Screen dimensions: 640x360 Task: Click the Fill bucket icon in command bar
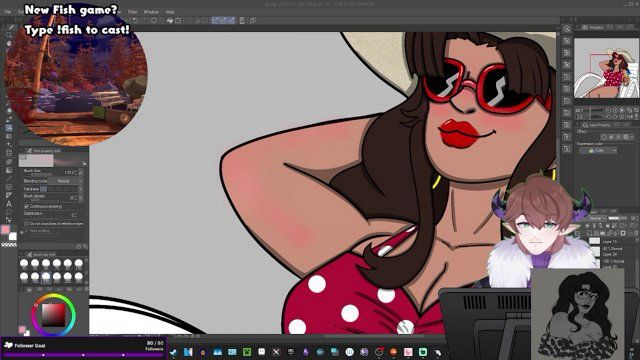170,20
